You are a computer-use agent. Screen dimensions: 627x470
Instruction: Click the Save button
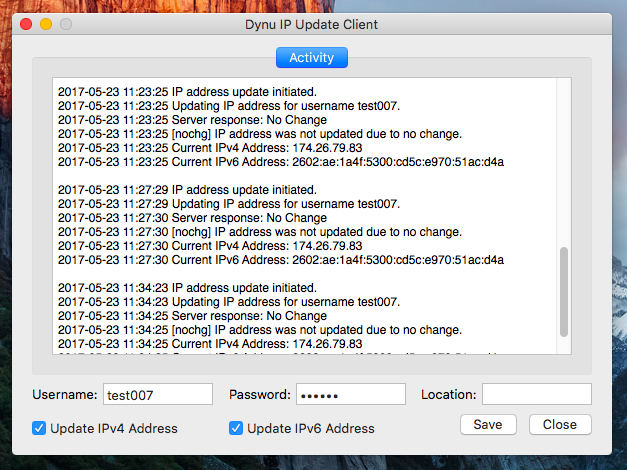pos(488,424)
